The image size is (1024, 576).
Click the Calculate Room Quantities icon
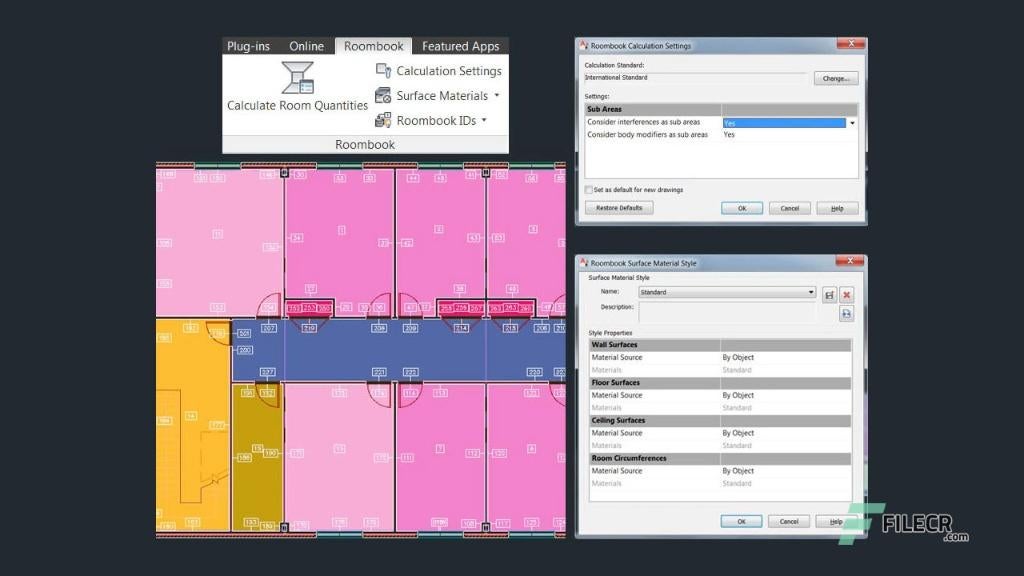coord(297,79)
